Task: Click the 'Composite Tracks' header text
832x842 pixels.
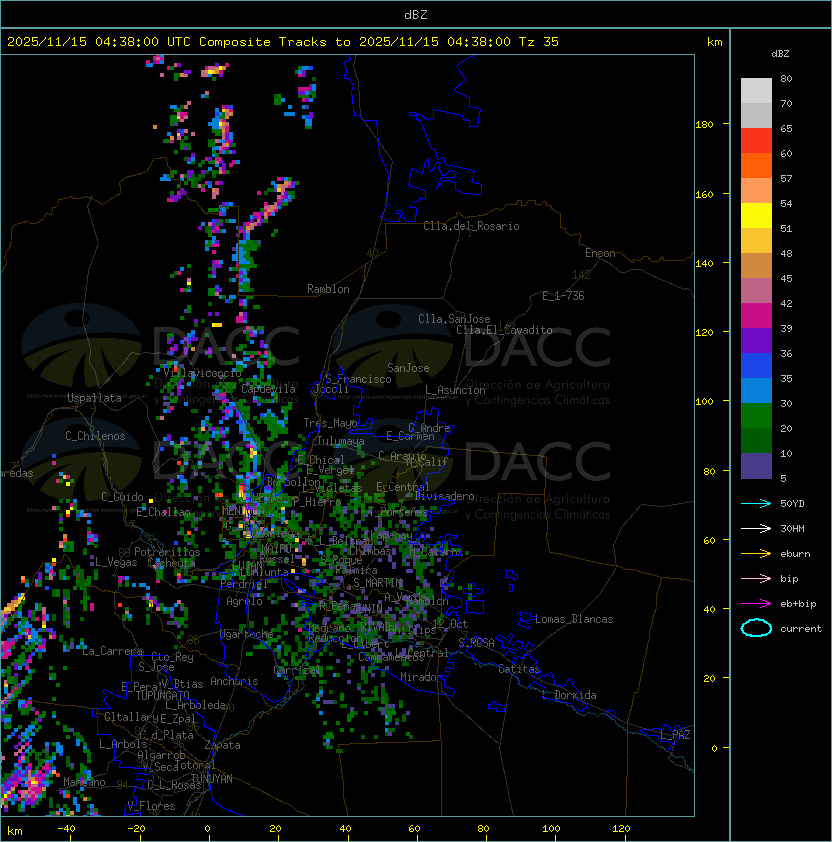Action: tap(263, 42)
